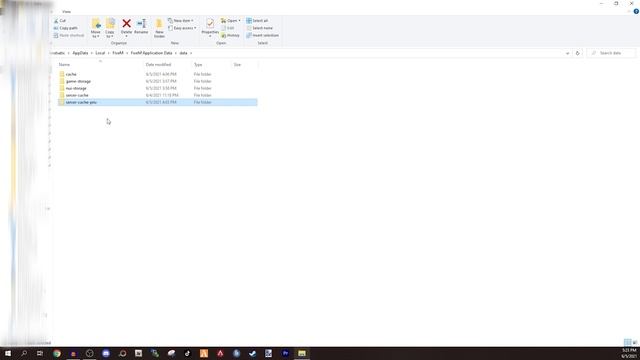Open the Open dropdown in ribbon
The image size is (640, 360).
tap(231, 20)
